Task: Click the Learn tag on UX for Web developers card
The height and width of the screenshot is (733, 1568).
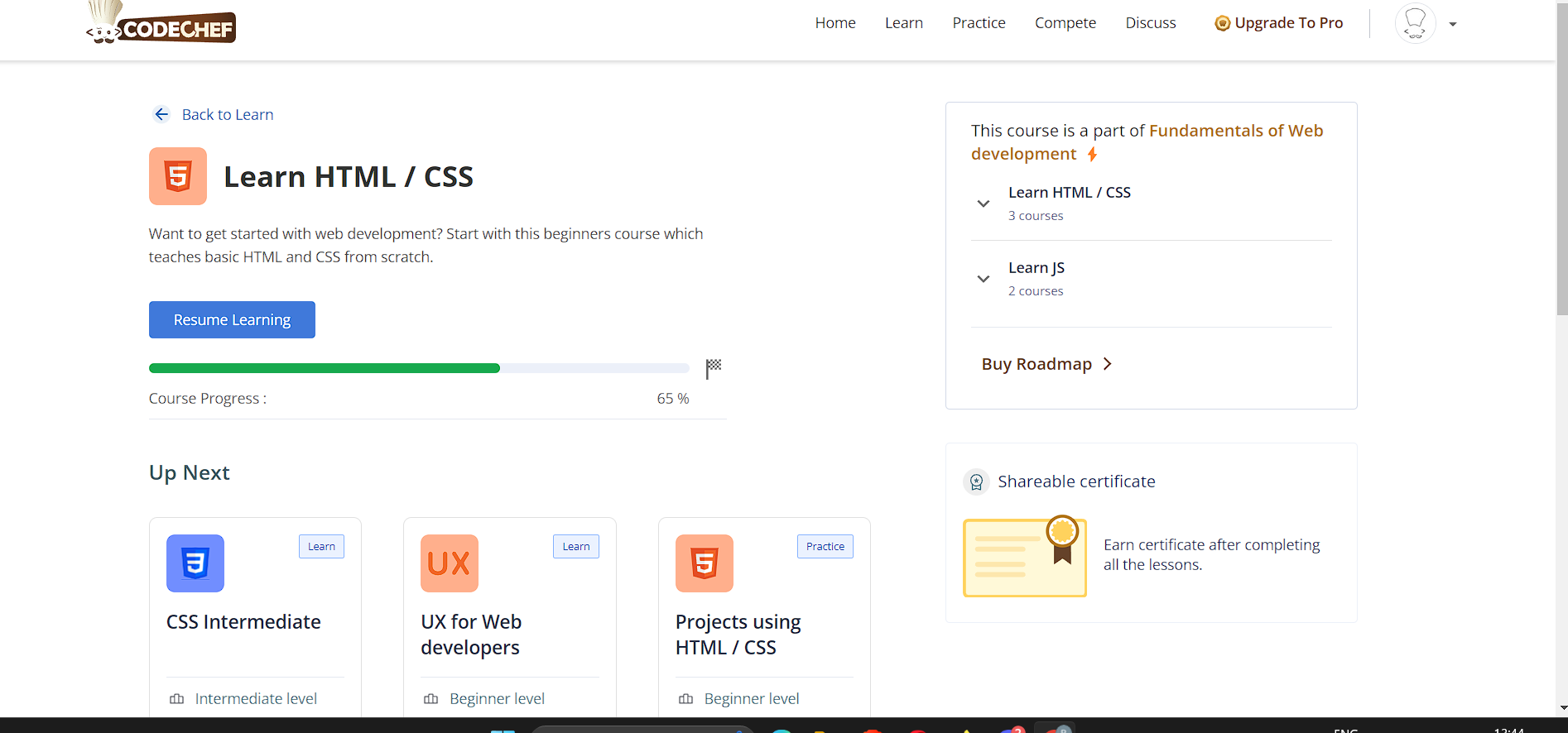Action: point(576,546)
